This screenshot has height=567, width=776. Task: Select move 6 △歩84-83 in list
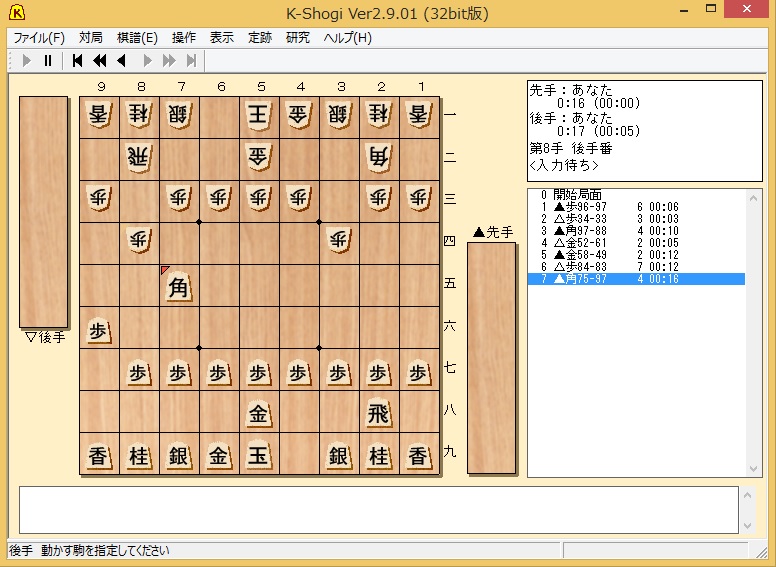(636, 267)
